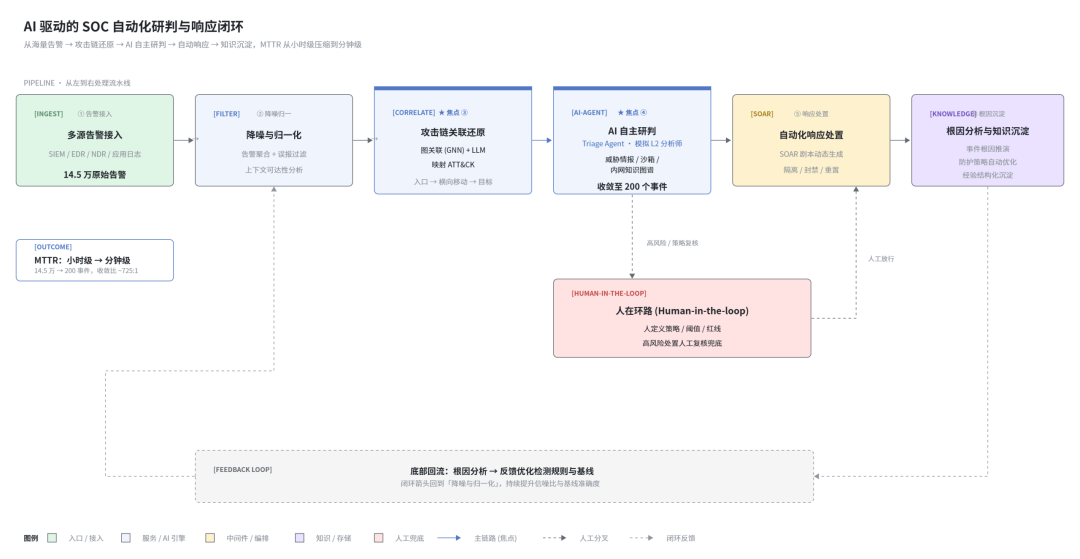Click 闭环箭头回到 feedback description line
The width and height of the screenshot is (1080, 559).
(500, 483)
